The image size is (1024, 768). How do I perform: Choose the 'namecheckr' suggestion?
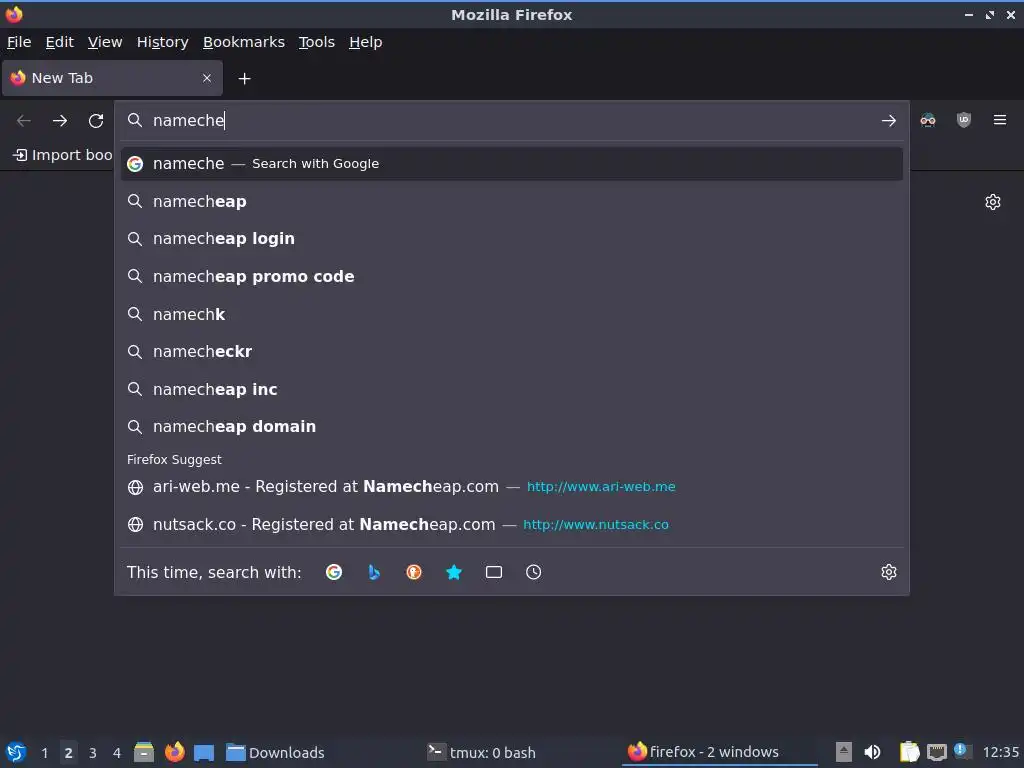click(511, 351)
